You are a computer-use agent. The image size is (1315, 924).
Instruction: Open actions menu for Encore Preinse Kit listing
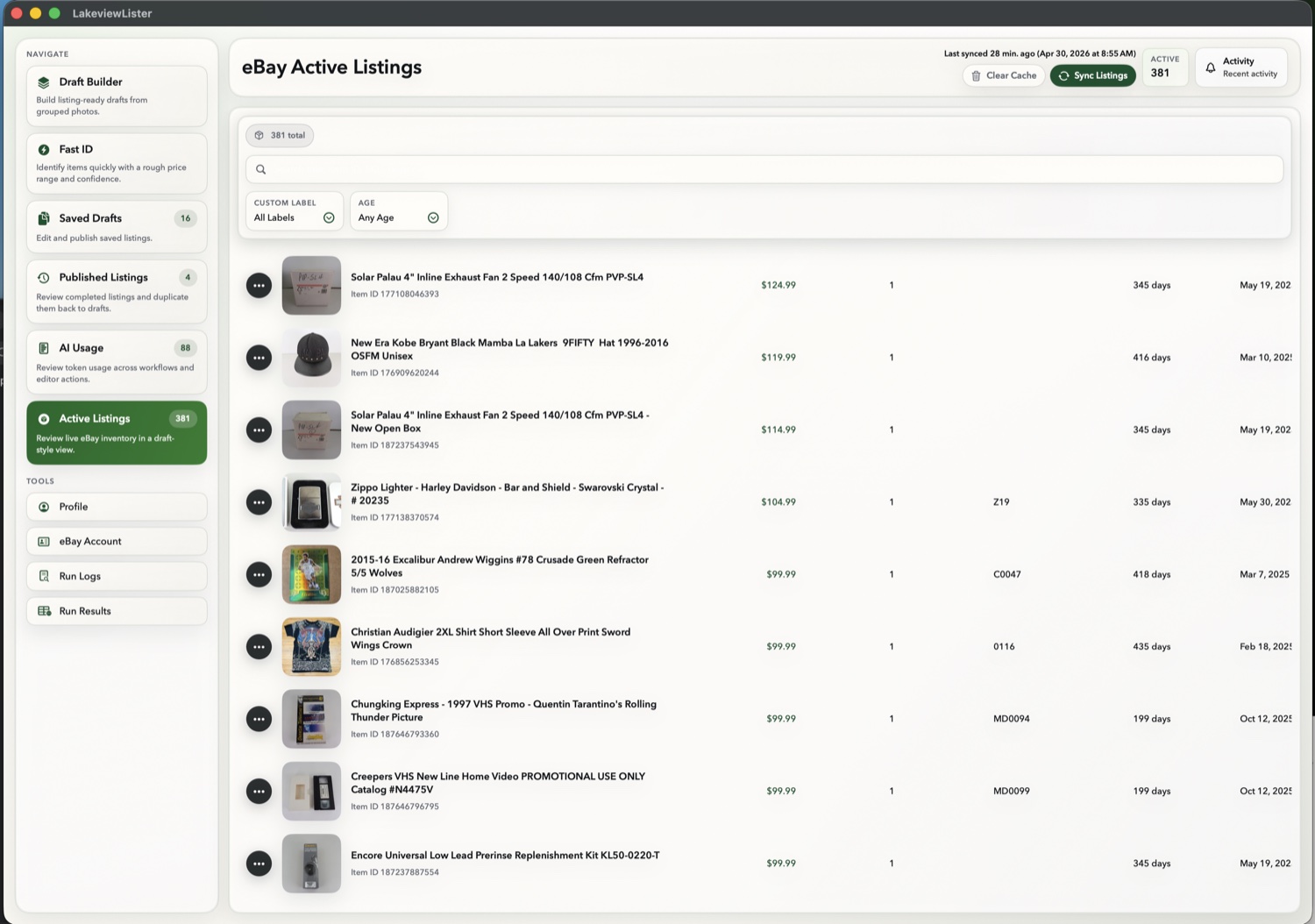pyautogui.click(x=259, y=864)
